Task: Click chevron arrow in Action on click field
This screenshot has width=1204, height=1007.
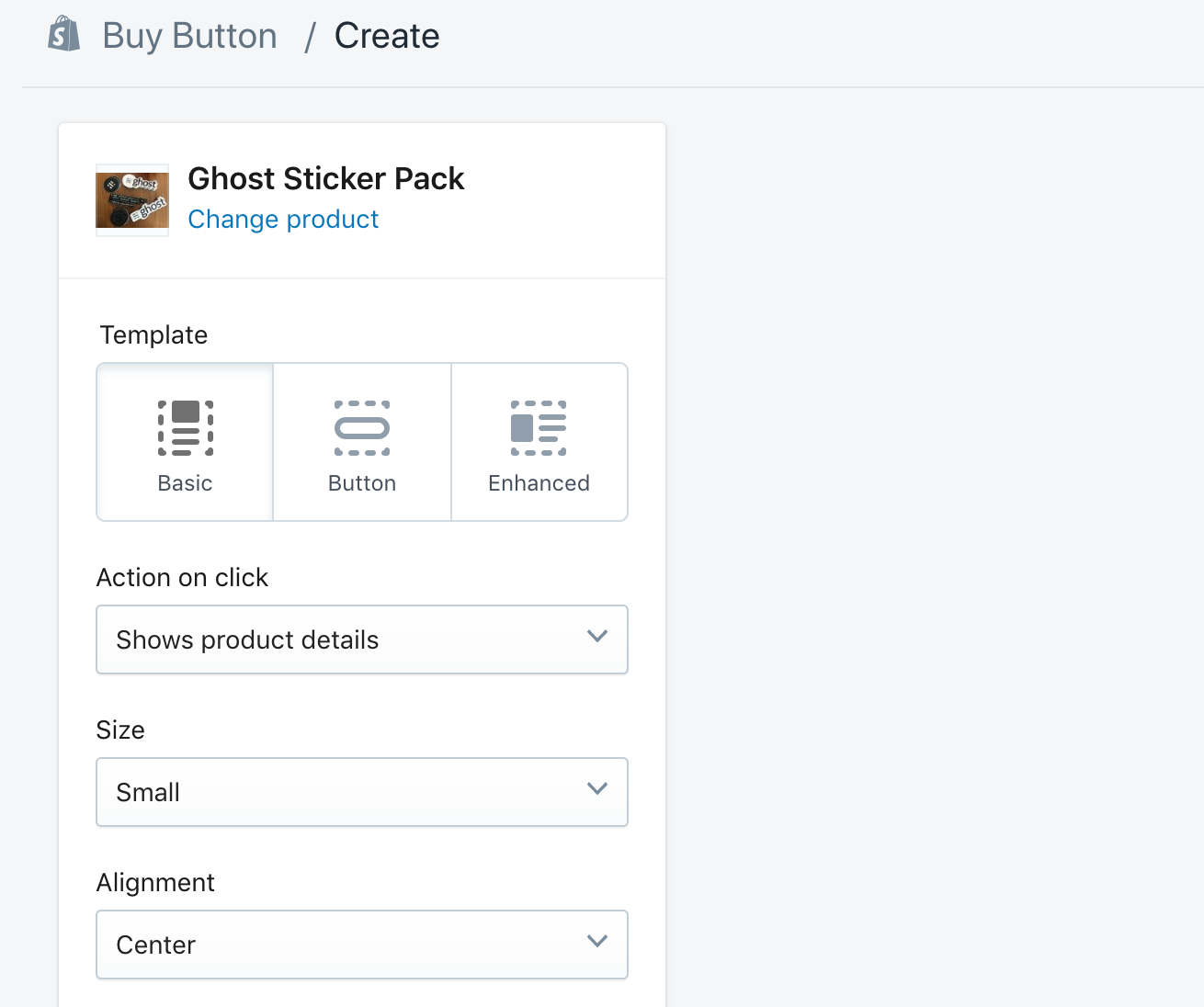Action: pyautogui.click(x=597, y=637)
